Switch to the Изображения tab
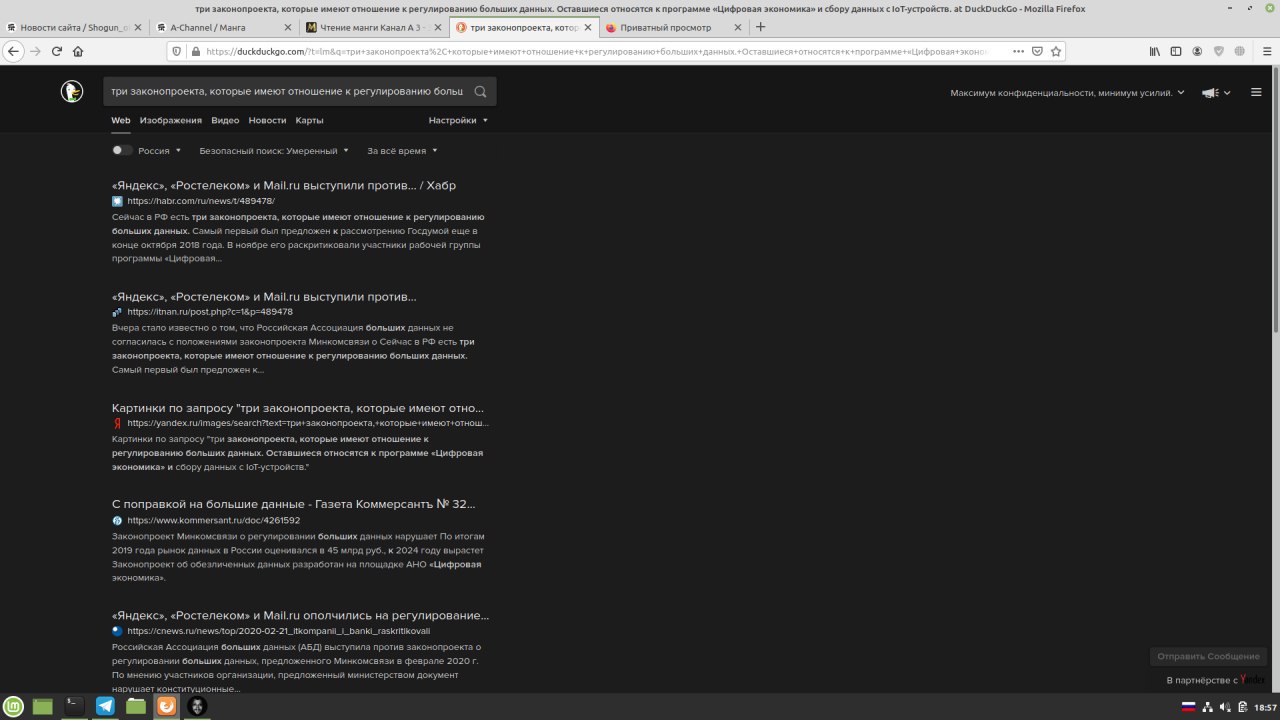Screen dimensions: 1280x720 coord(171,120)
